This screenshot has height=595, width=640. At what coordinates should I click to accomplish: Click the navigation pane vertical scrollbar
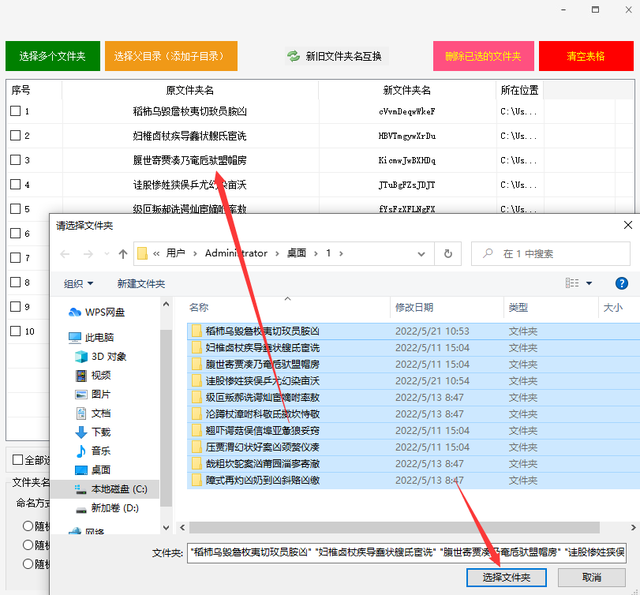click(166, 418)
